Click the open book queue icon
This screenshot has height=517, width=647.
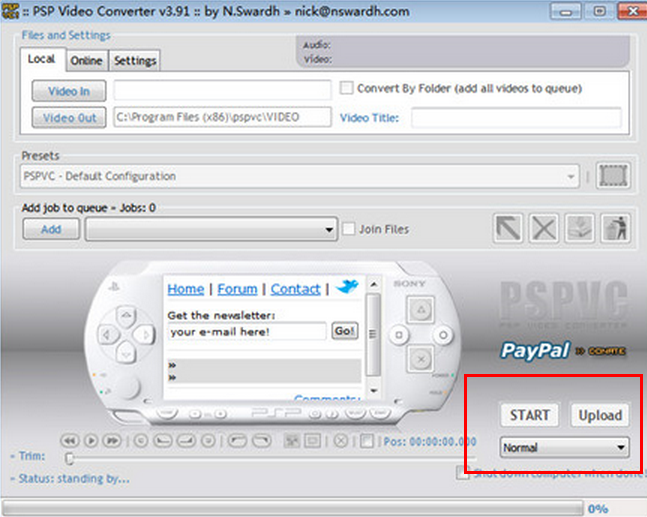(580, 228)
